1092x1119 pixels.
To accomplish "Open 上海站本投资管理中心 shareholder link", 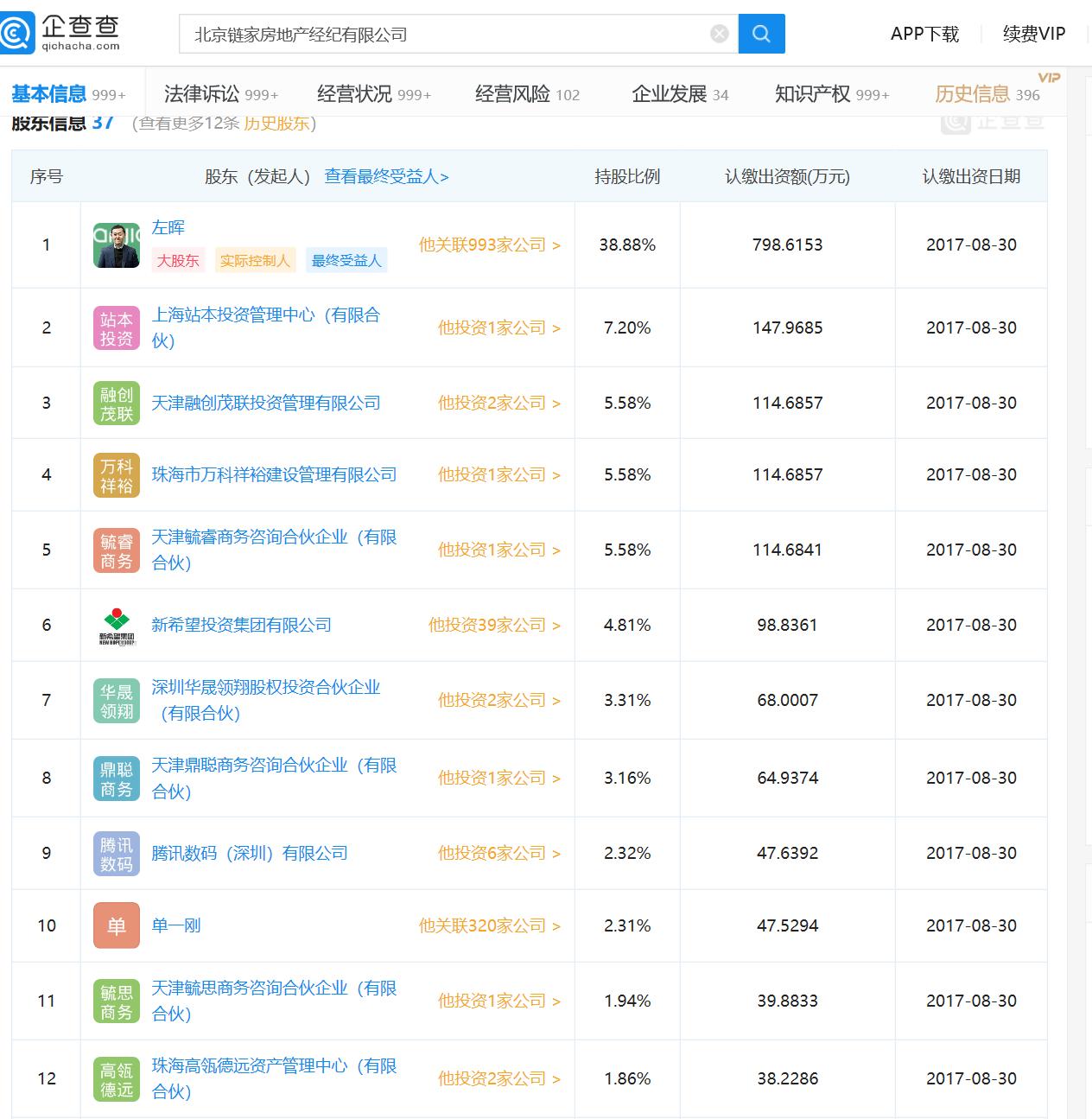I will pos(266,327).
